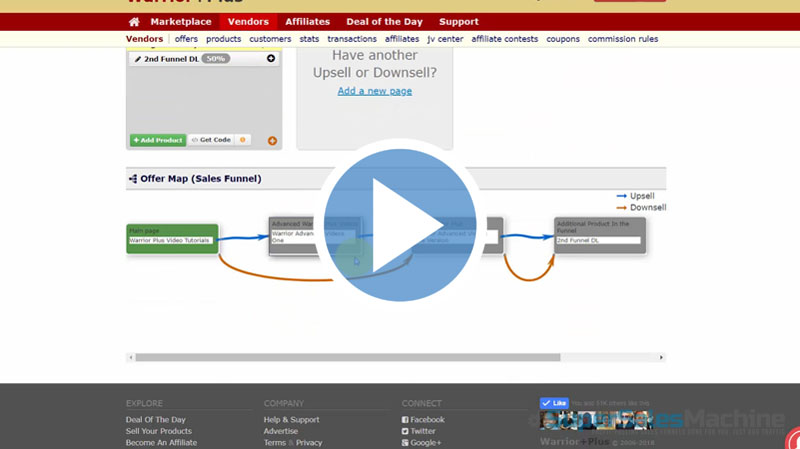Click the Offer Map sitemap icon
The image size is (800, 449).
(x=133, y=179)
